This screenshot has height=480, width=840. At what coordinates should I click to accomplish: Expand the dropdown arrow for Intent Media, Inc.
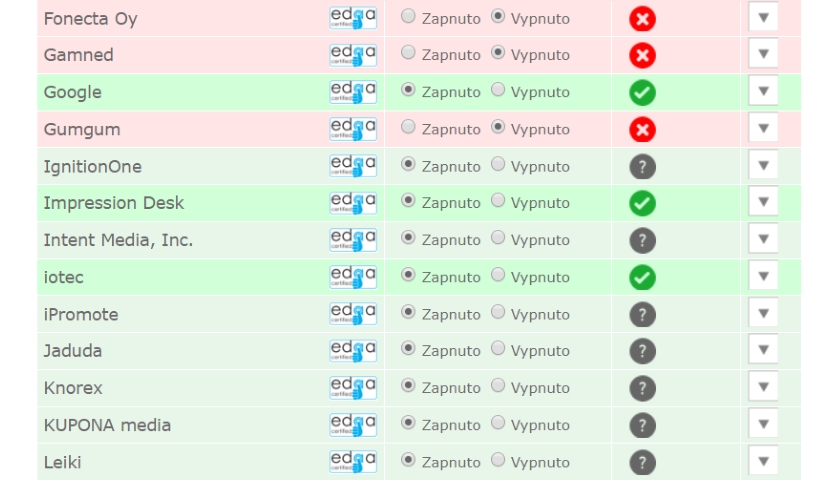click(763, 239)
